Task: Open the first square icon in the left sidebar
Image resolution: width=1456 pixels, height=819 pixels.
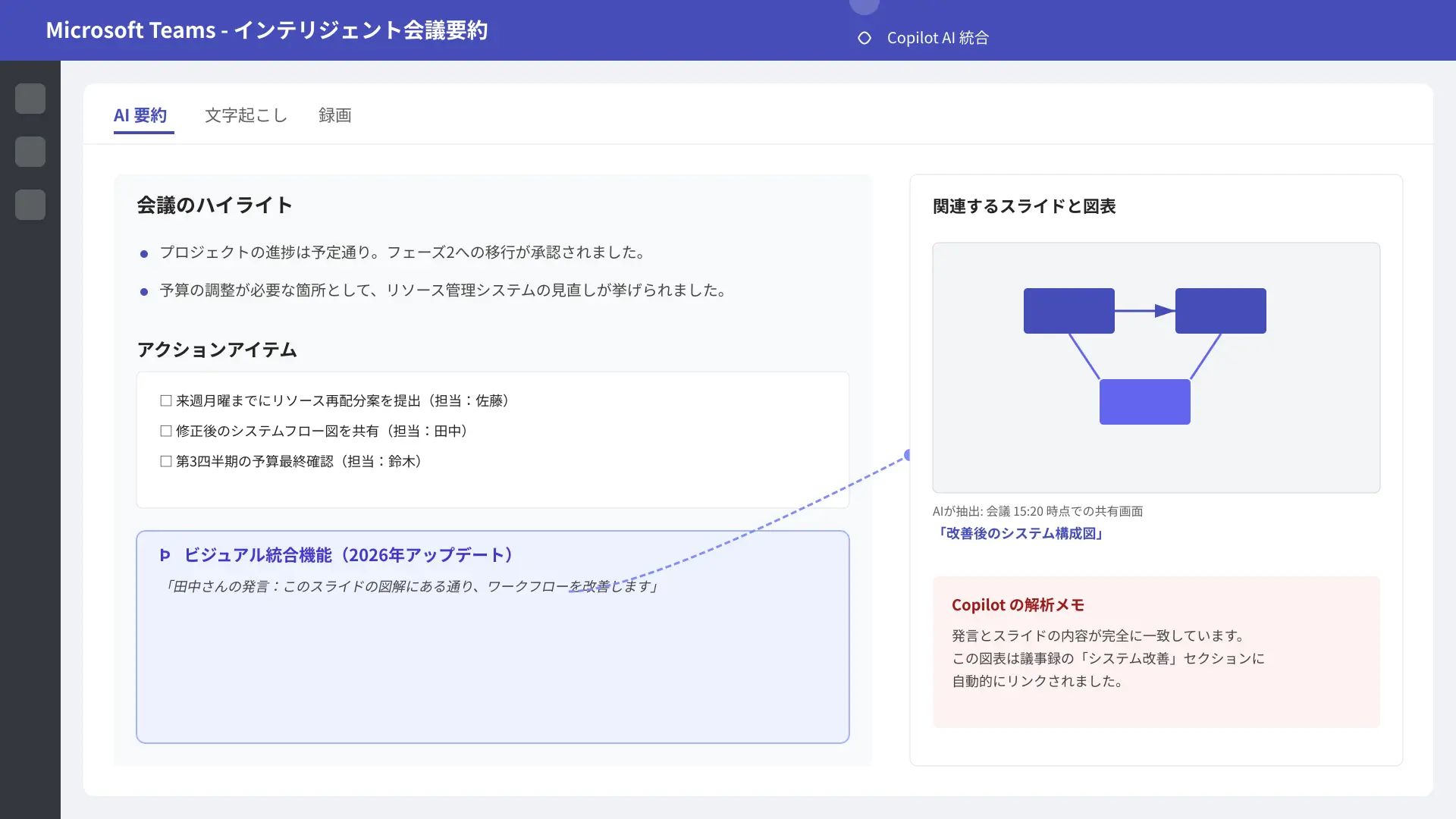Action: 30,99
